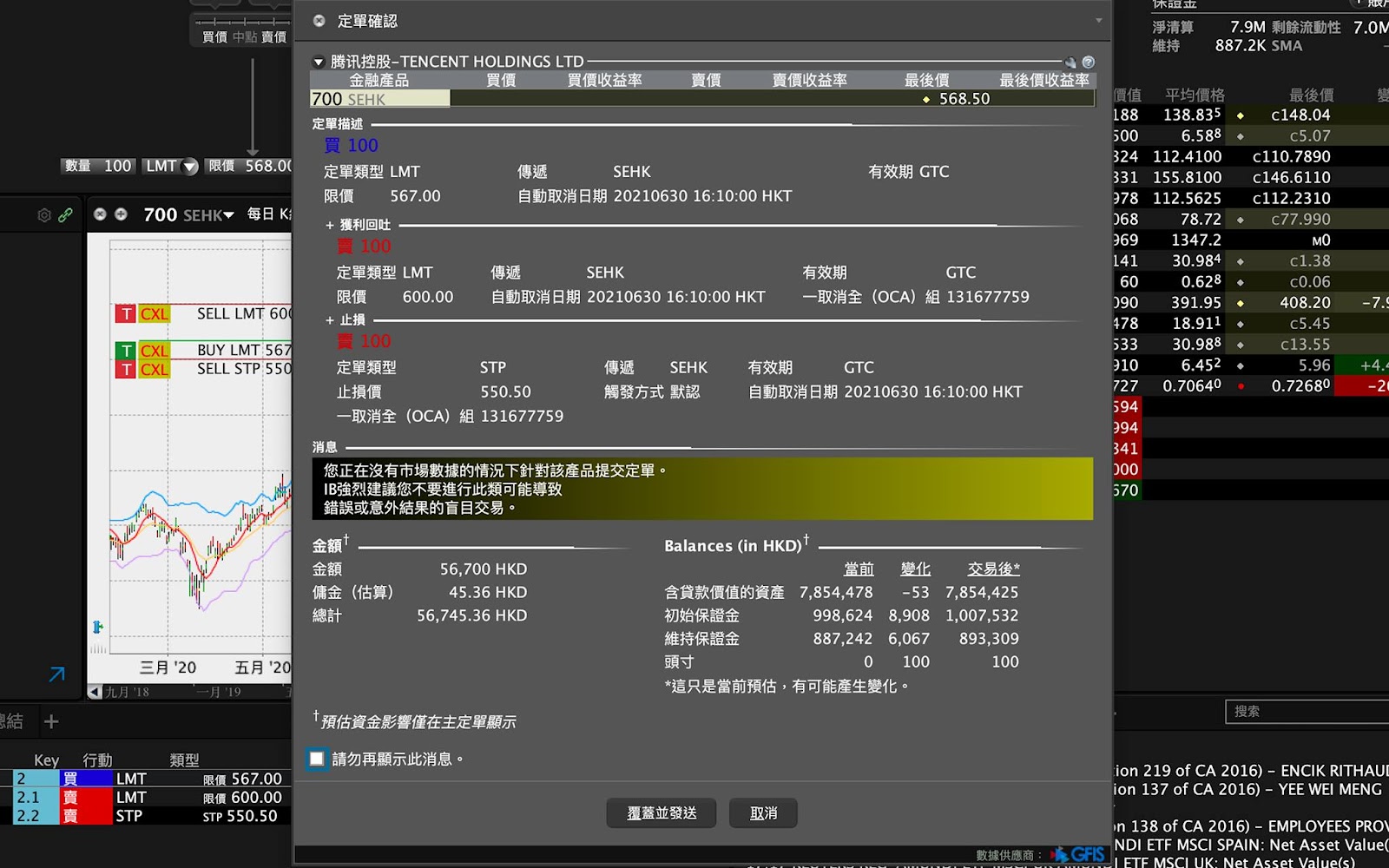Screen dimensions: 1389x868
Task: Click the 變化 balances column header
Action: (915, 569)
